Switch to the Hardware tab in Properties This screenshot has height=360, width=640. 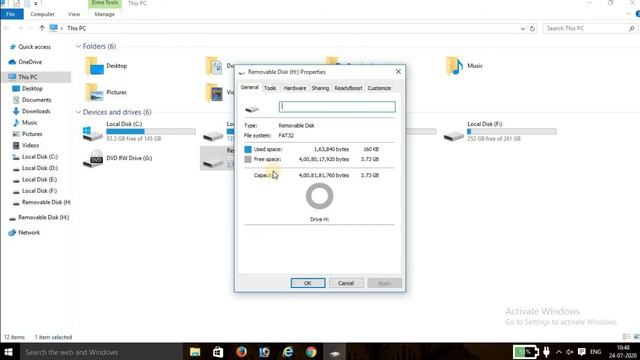(295, 88)
